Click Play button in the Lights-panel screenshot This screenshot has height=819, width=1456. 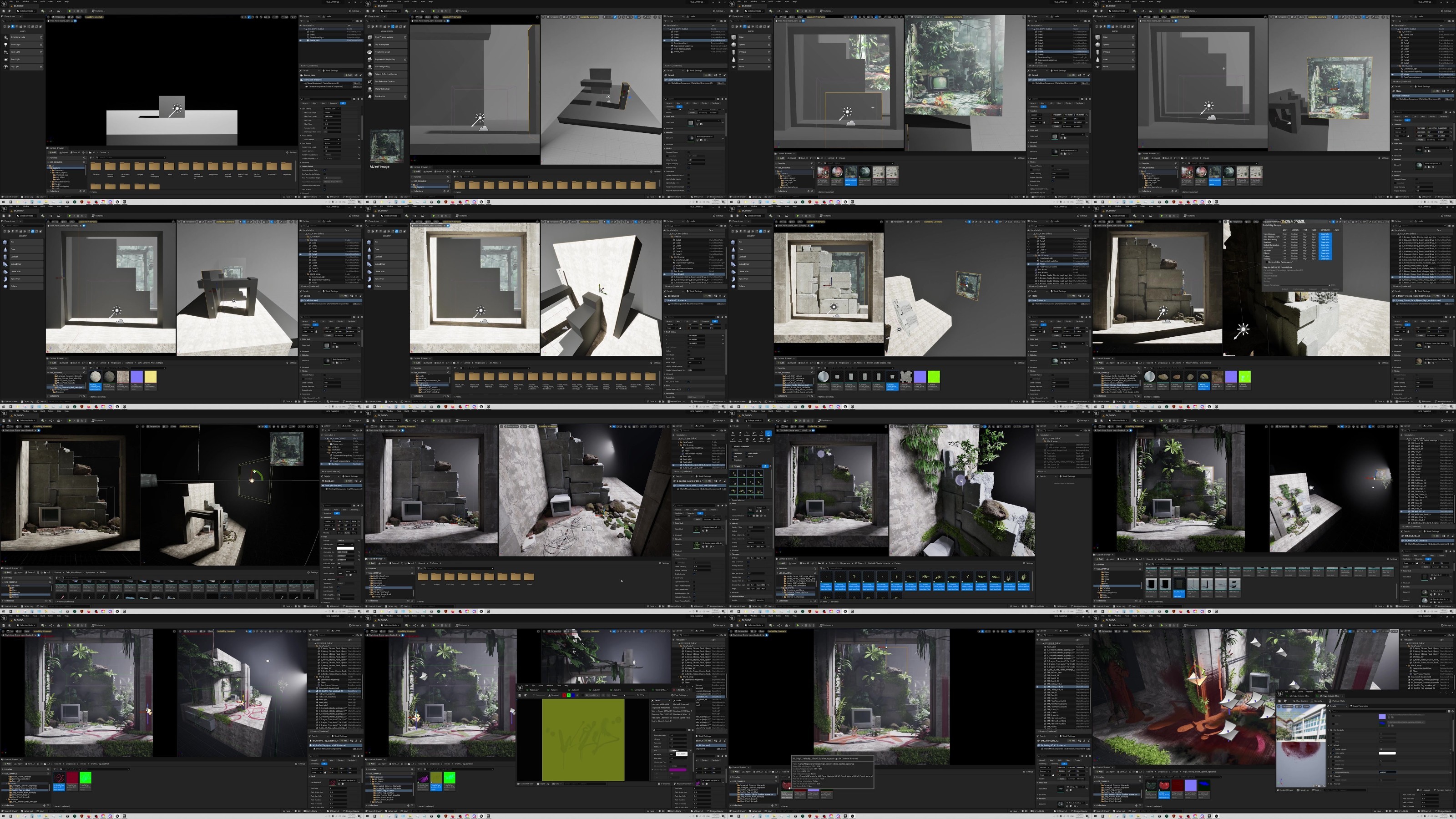70,11
